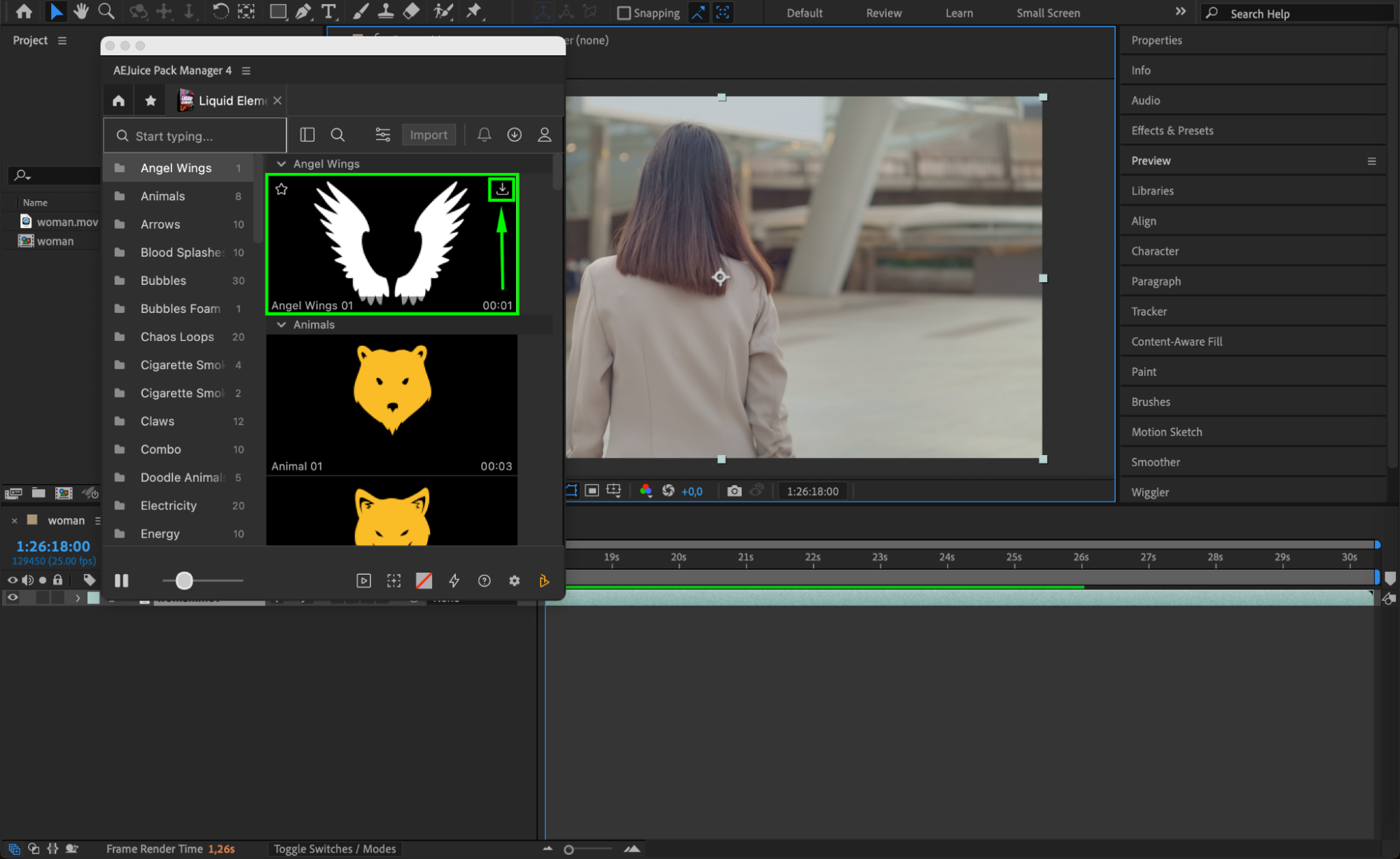Image resolution: width=1400 pixels, height=859 pixels.
Task: Click Toggle Switches / Modes
Action: pyautogui.click(x=334, y=848)
